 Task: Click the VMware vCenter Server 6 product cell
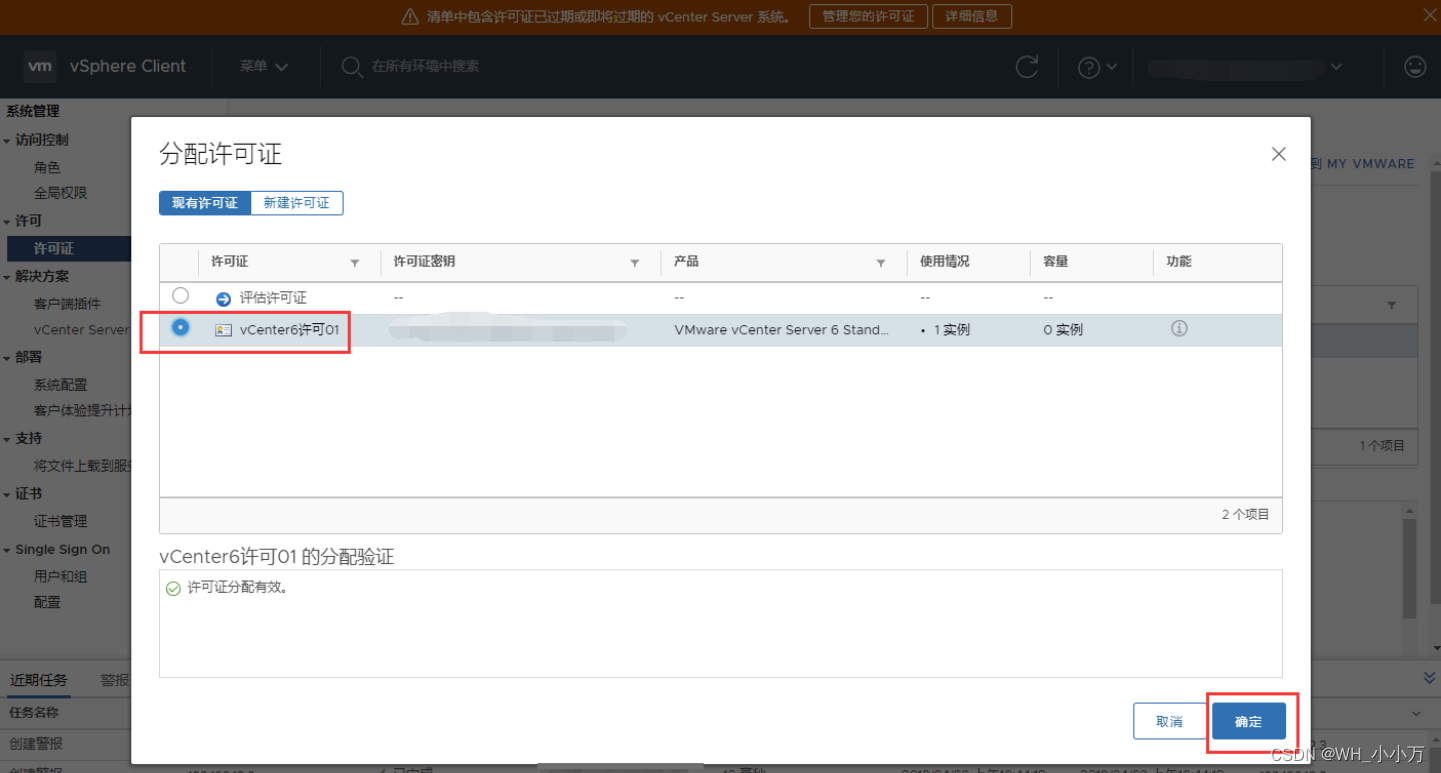pyautogui.click(x=781, y=330)
